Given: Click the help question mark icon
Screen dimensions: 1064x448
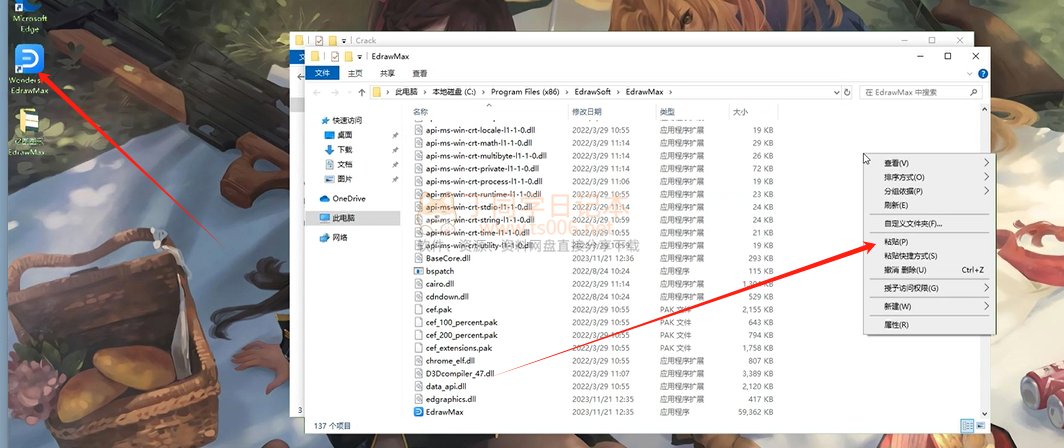Looking at the screenshot, I should point(981,73).
